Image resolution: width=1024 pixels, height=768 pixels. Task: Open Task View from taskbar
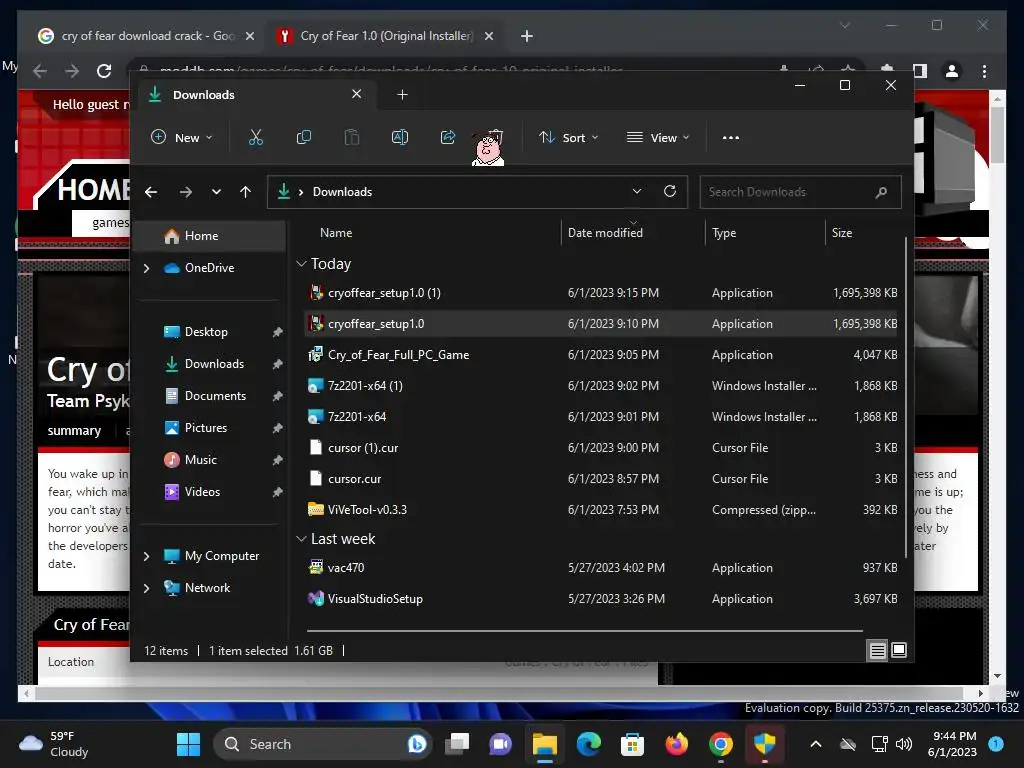[457, 744]
